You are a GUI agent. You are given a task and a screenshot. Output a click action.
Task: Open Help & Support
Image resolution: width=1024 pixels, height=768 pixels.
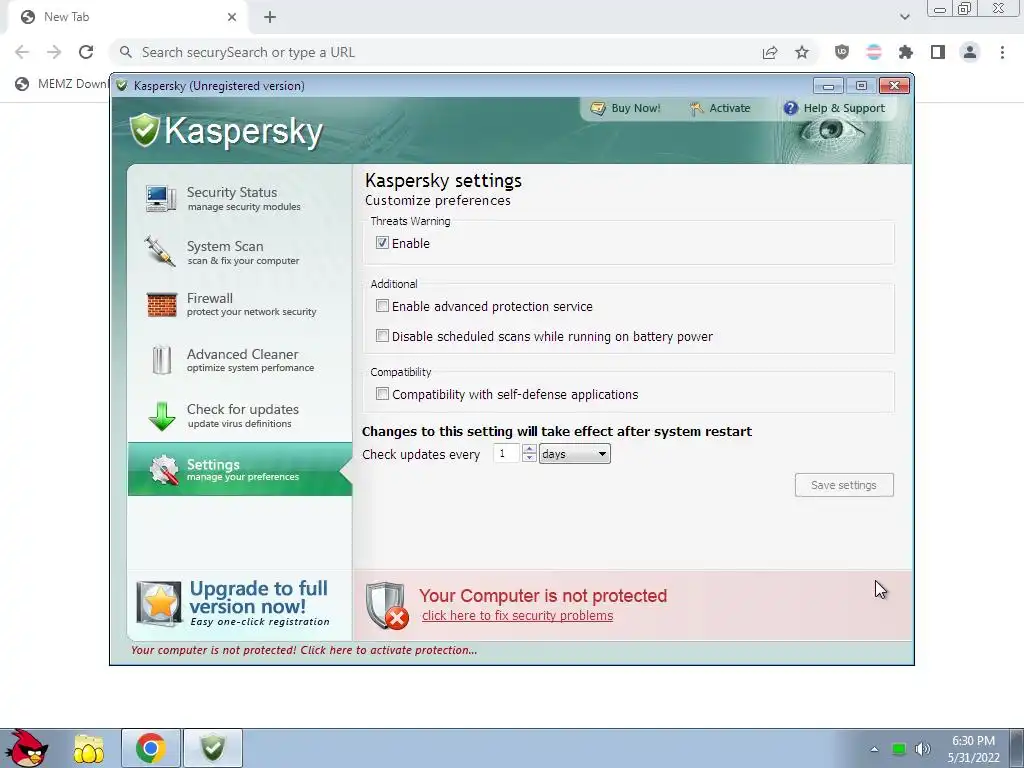click(835, 108)
